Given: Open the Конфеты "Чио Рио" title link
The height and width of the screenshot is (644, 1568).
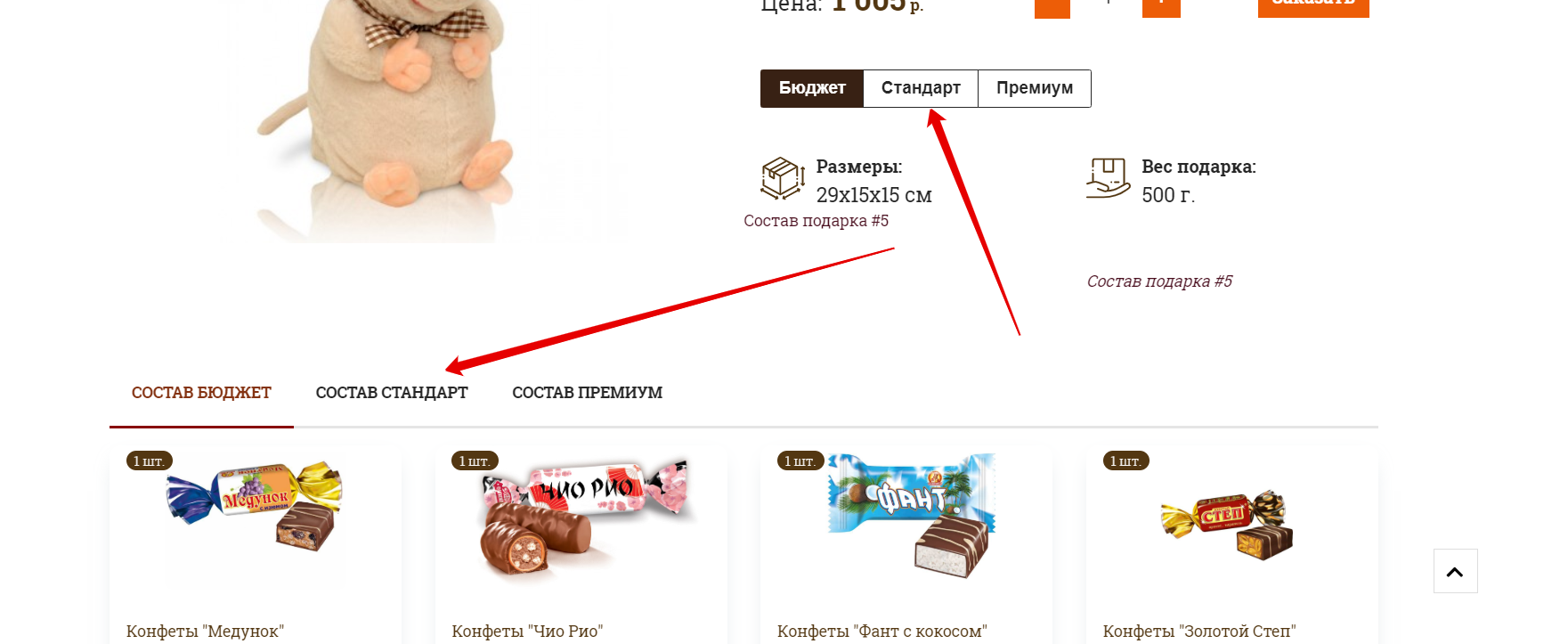Looking at the screenshot, I should tap(527, 632).
